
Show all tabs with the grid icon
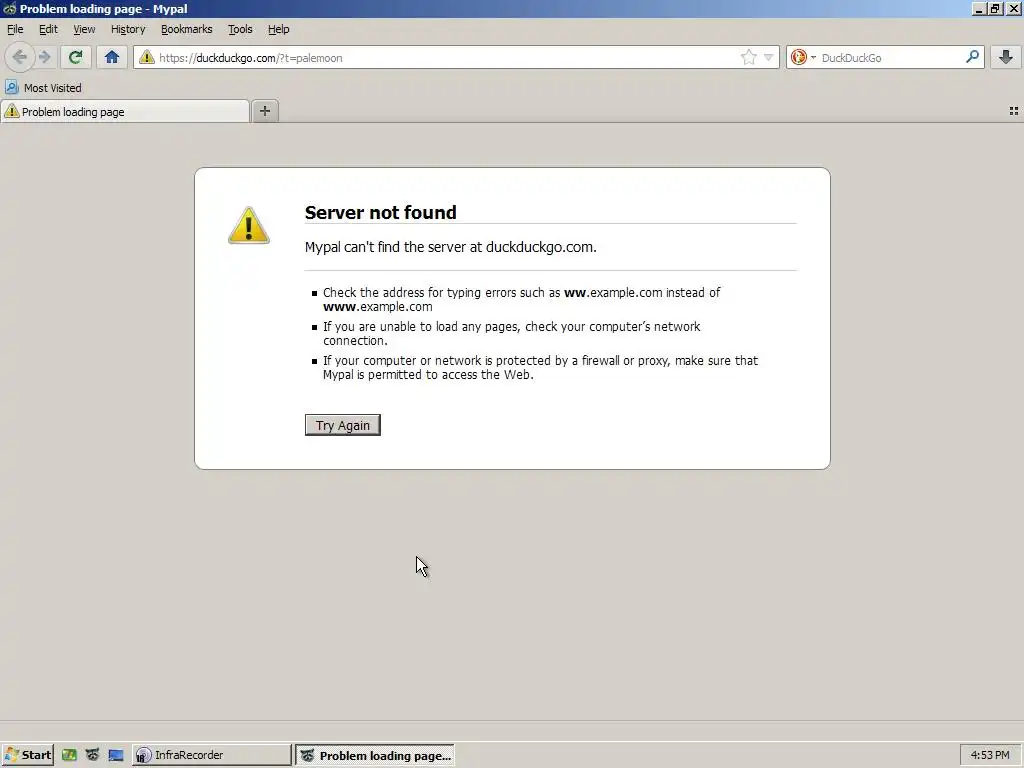[x=1014, y=111]
